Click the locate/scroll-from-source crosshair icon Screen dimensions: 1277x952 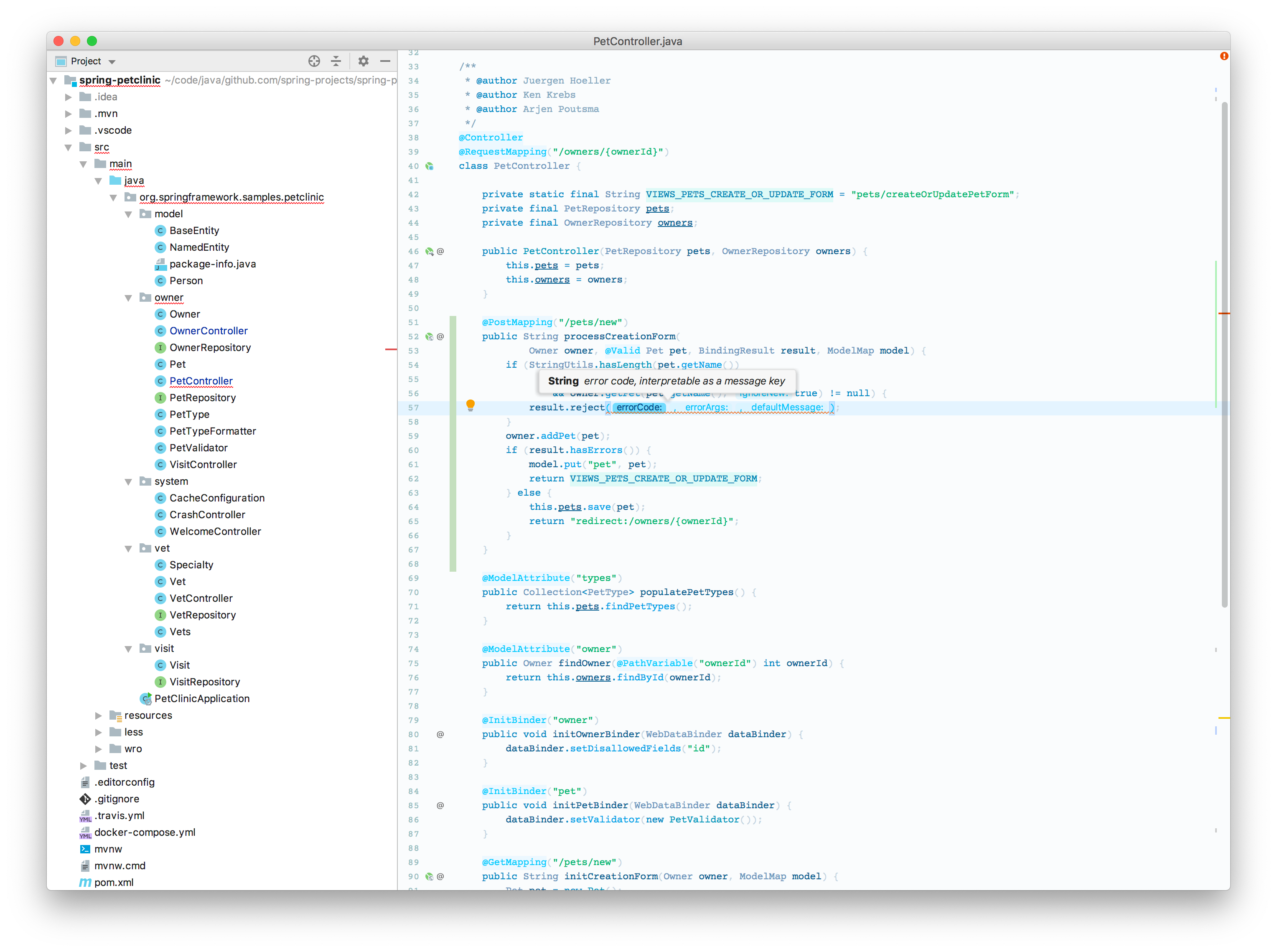314,61
